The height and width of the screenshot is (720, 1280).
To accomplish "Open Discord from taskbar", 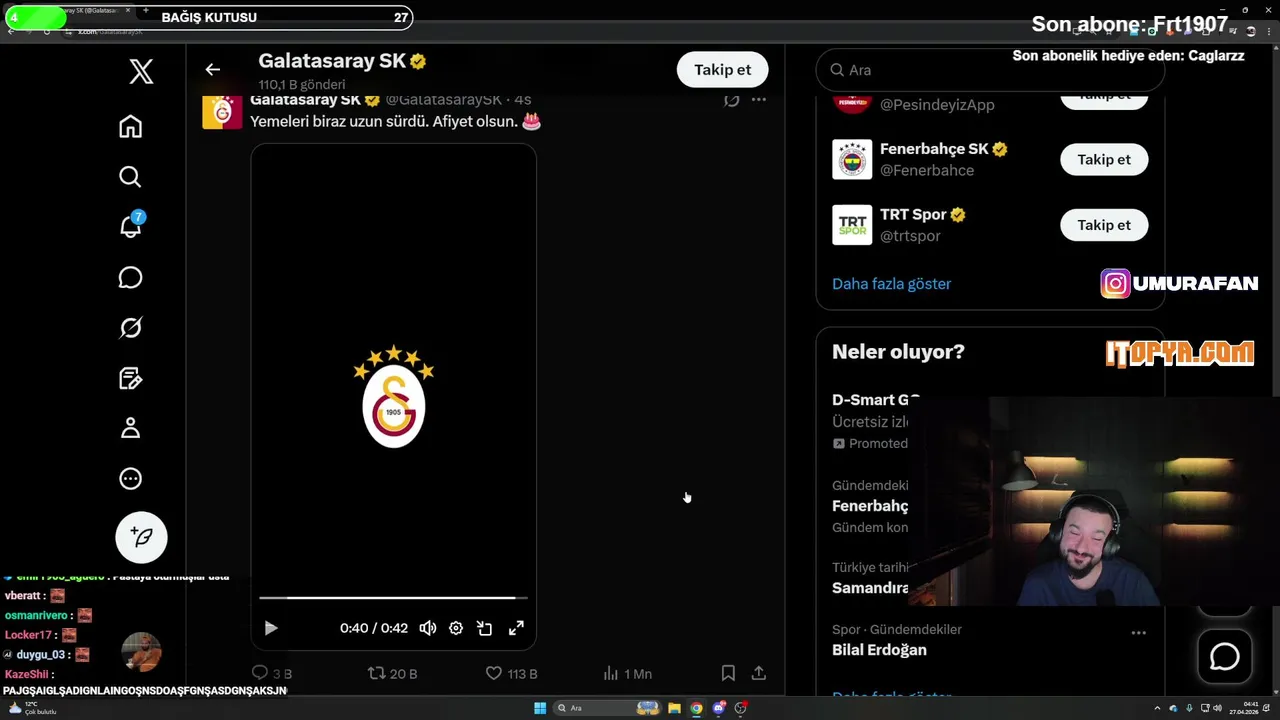I will coord(718,708).
